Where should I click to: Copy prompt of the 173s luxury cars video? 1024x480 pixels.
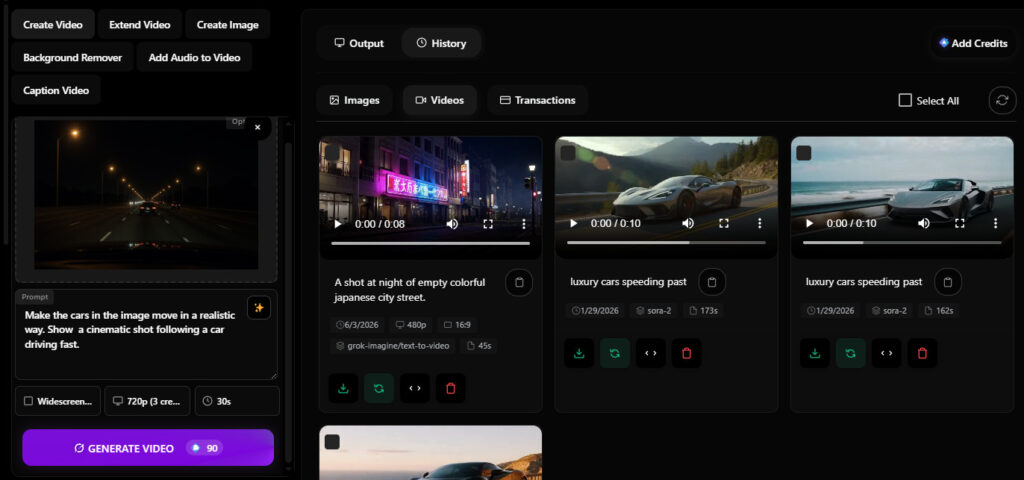(x=712, y=282)
